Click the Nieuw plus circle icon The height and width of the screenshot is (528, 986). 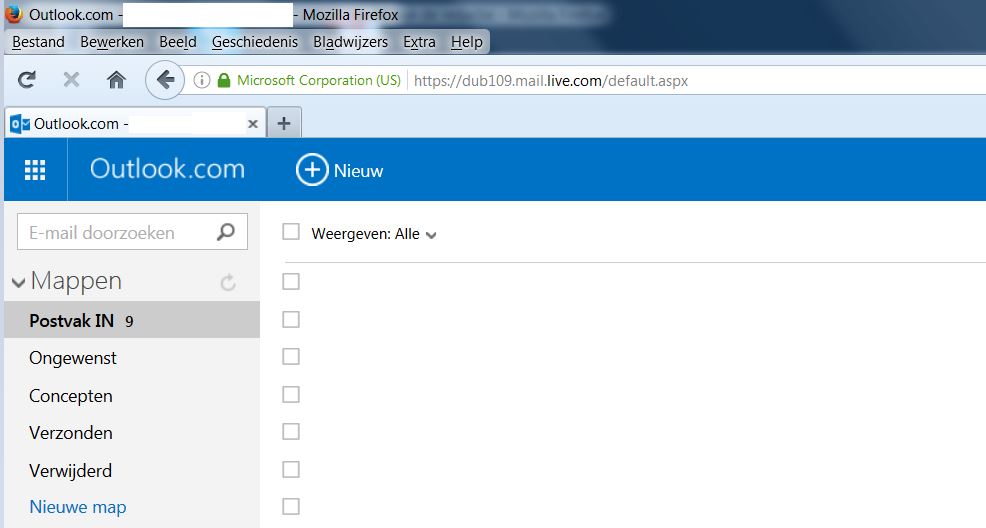pyautogui.click(x=312, y=170)
